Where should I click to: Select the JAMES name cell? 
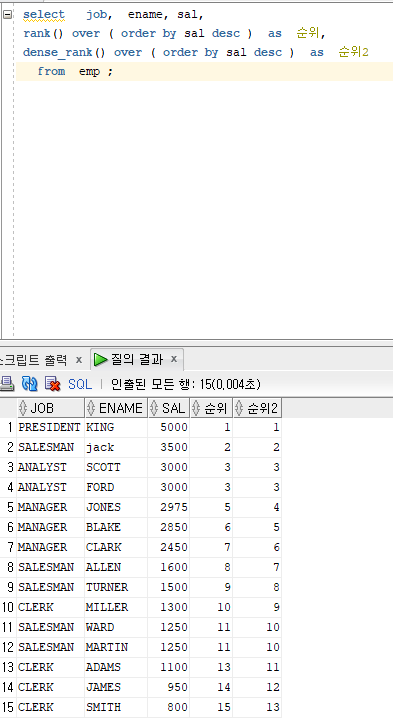116,687
